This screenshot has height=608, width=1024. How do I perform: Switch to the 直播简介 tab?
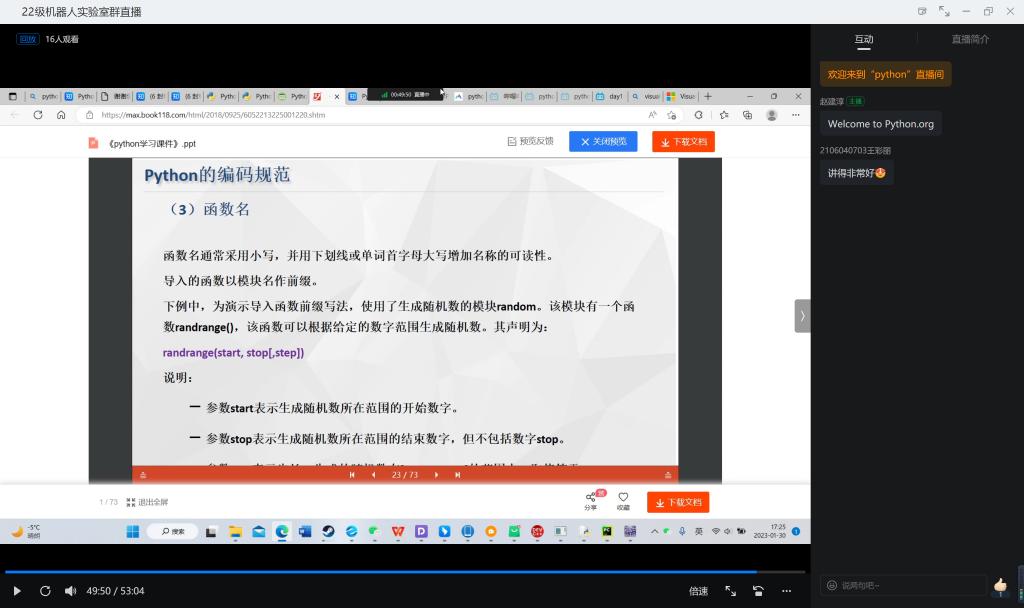(x=970, y=39)
